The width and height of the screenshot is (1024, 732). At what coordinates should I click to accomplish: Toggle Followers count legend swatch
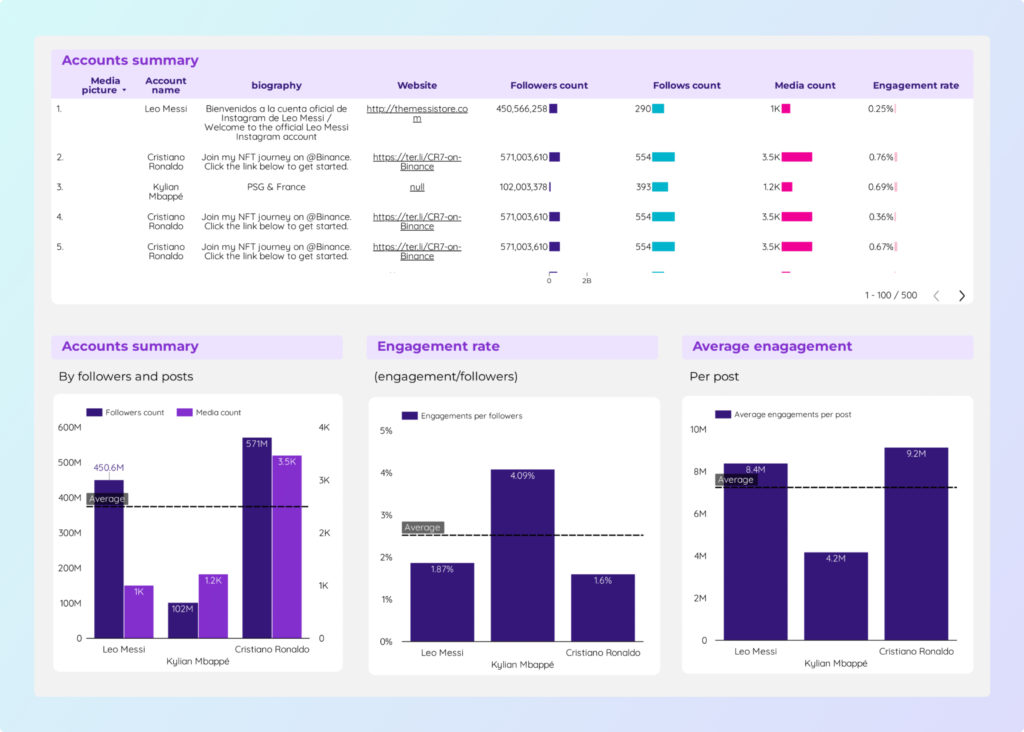click(94, 412)
